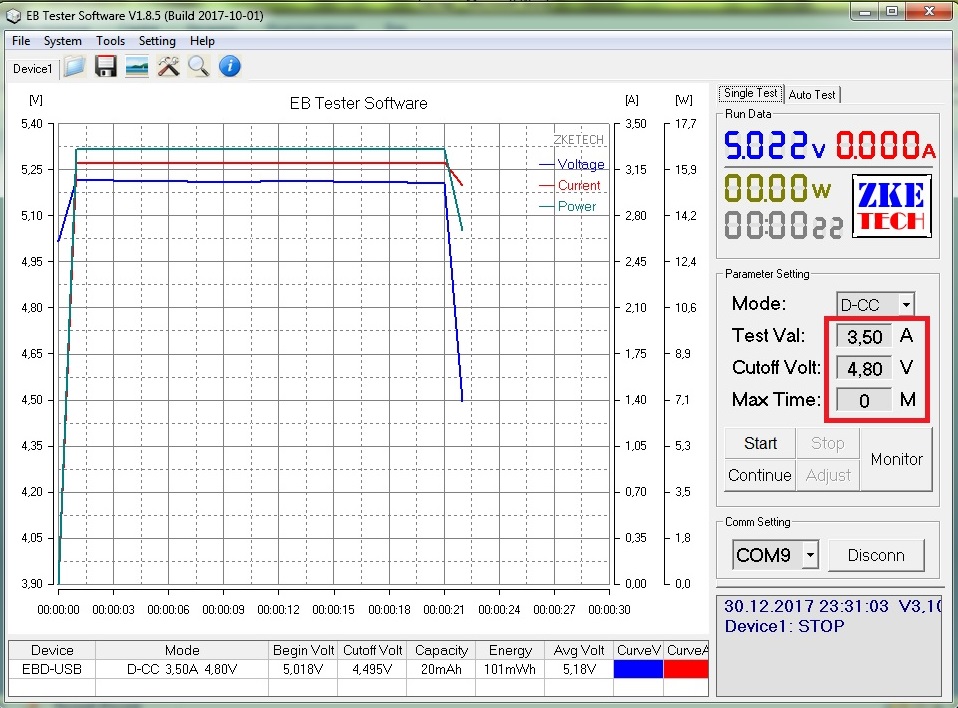Open the System menu
Viewport: 958px width, 708px height.
tap(62, 41)
